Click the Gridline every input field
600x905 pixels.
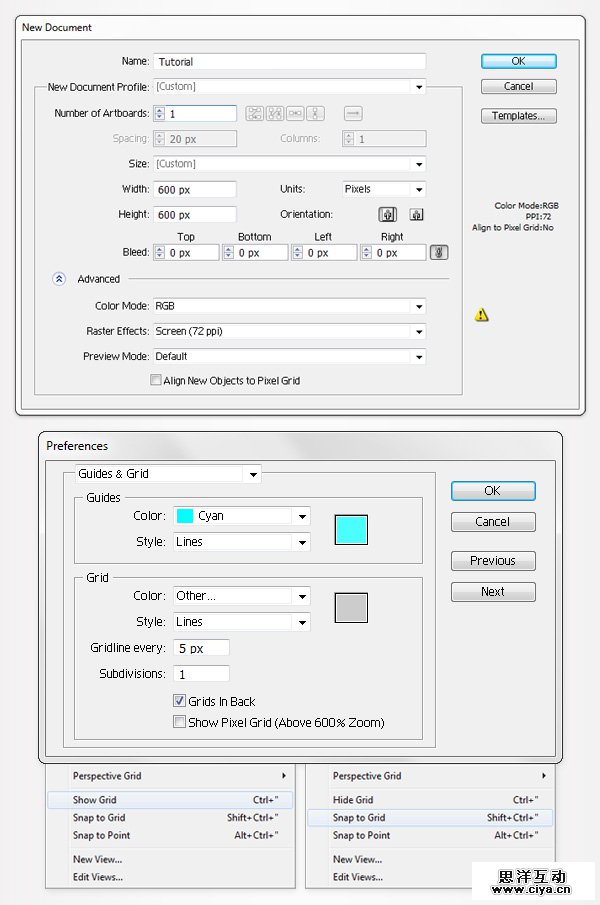pos(202,648)
